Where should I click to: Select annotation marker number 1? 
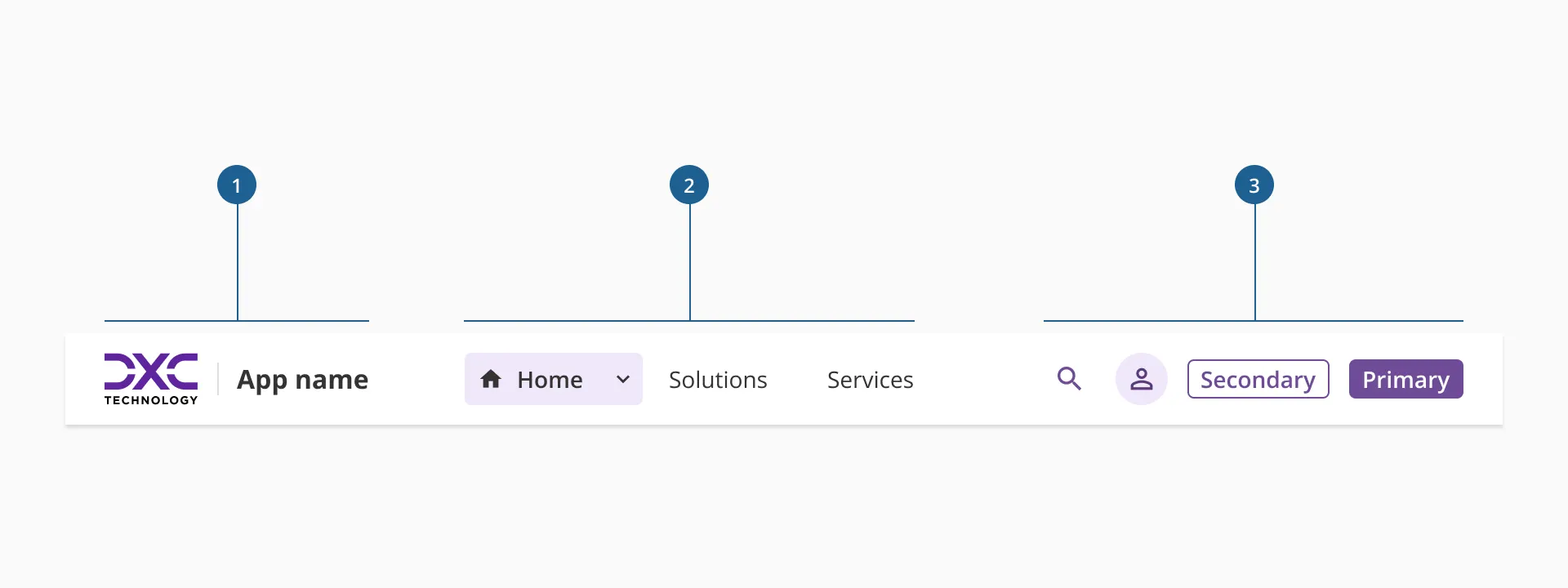click(x=237, y=185)
